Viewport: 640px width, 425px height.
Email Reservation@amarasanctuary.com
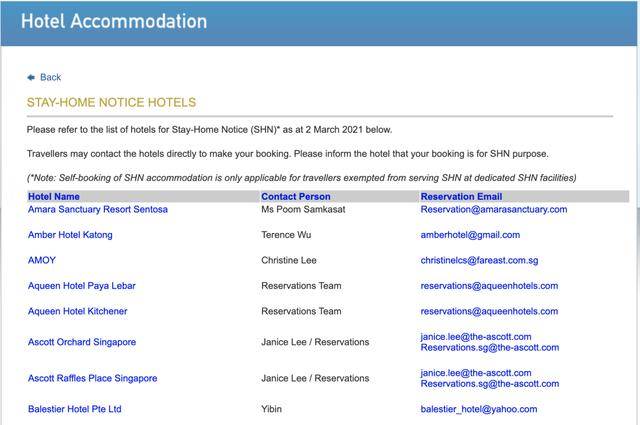pyautogui.click(x=493, y=209)
